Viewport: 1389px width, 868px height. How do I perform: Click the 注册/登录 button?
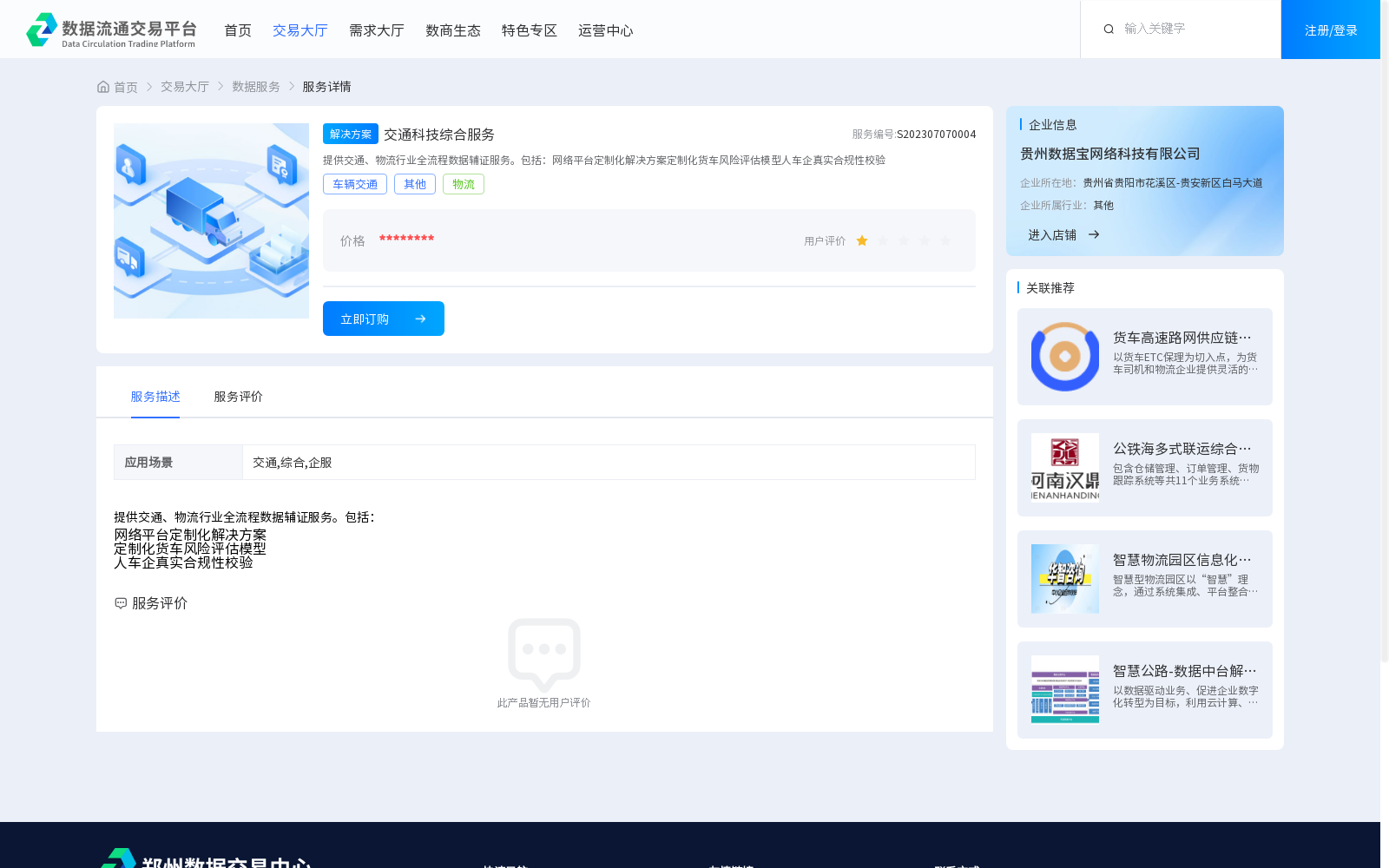1331,30
